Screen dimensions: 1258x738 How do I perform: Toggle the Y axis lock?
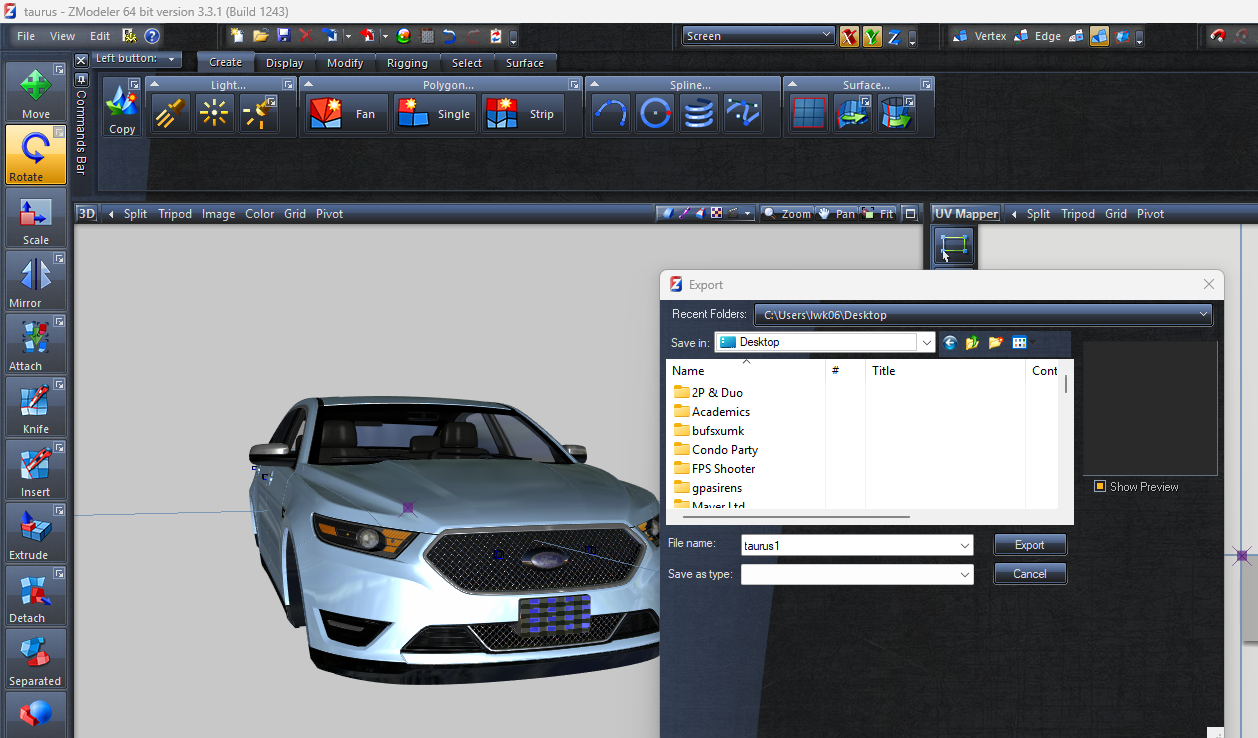[872, 36]
